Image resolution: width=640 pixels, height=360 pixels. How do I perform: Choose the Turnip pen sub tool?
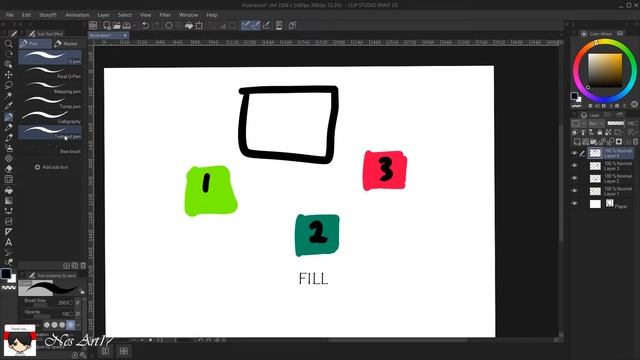pyautogui.click(x=50, y=102)
